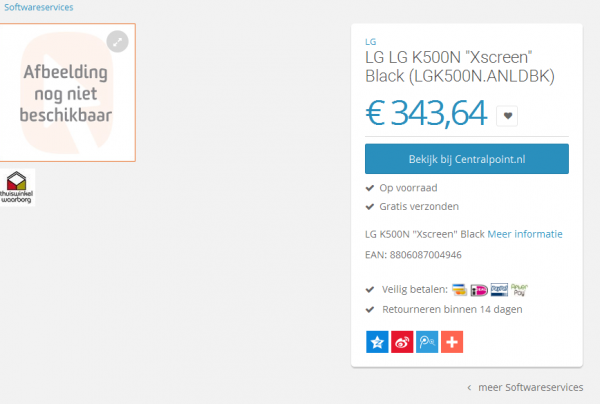
Task: Open more share options plus icon
Action: 452,342
